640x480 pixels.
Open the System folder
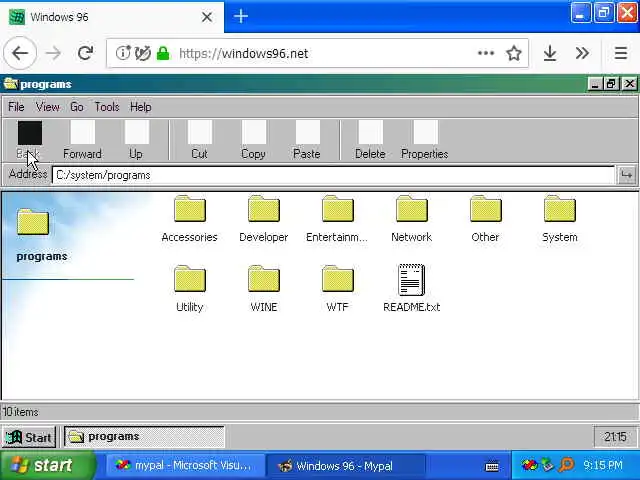pos(560,219)
